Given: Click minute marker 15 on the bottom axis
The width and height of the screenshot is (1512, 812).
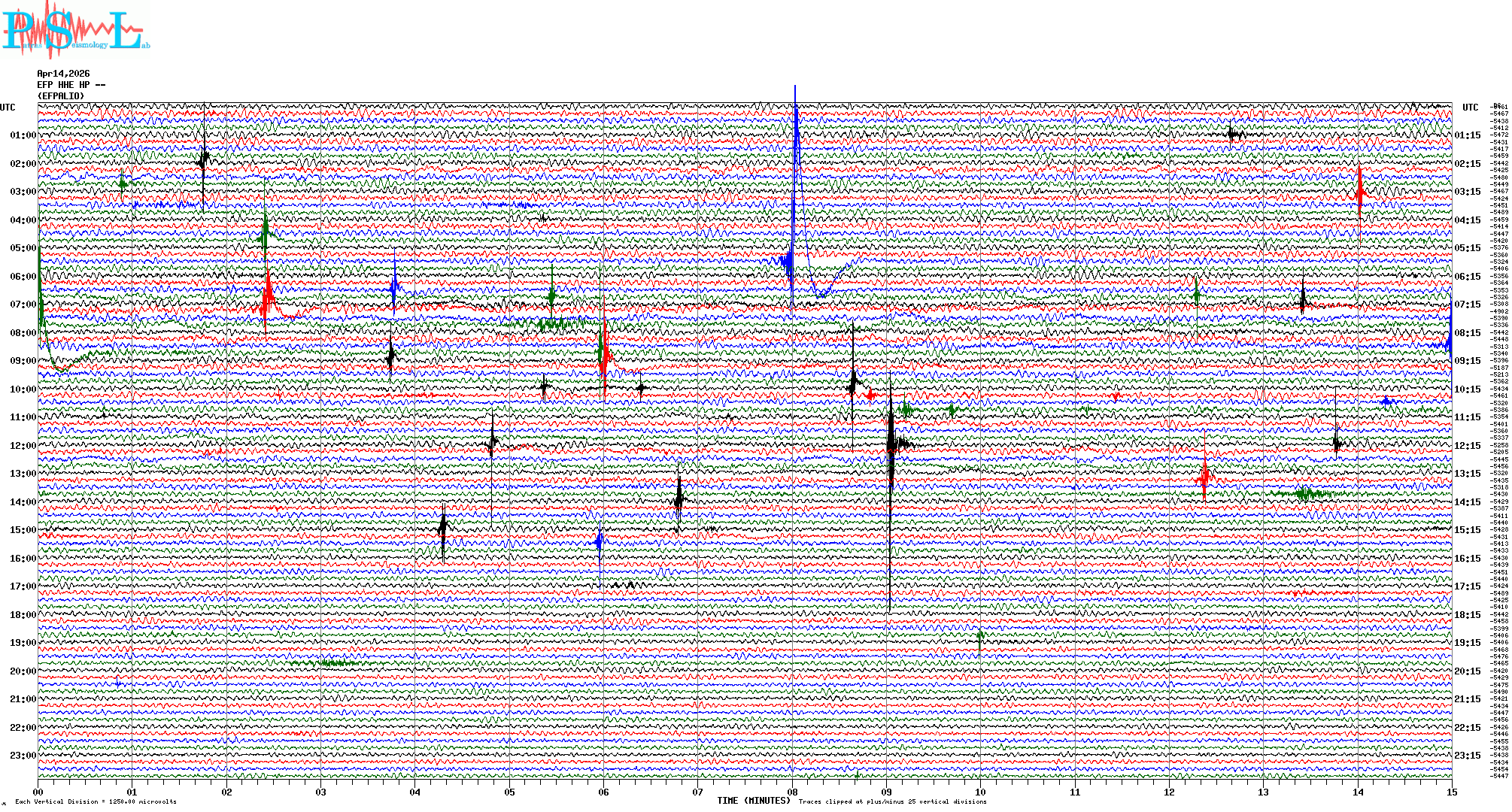Looking at the screenshot, I should point(1451,792).
